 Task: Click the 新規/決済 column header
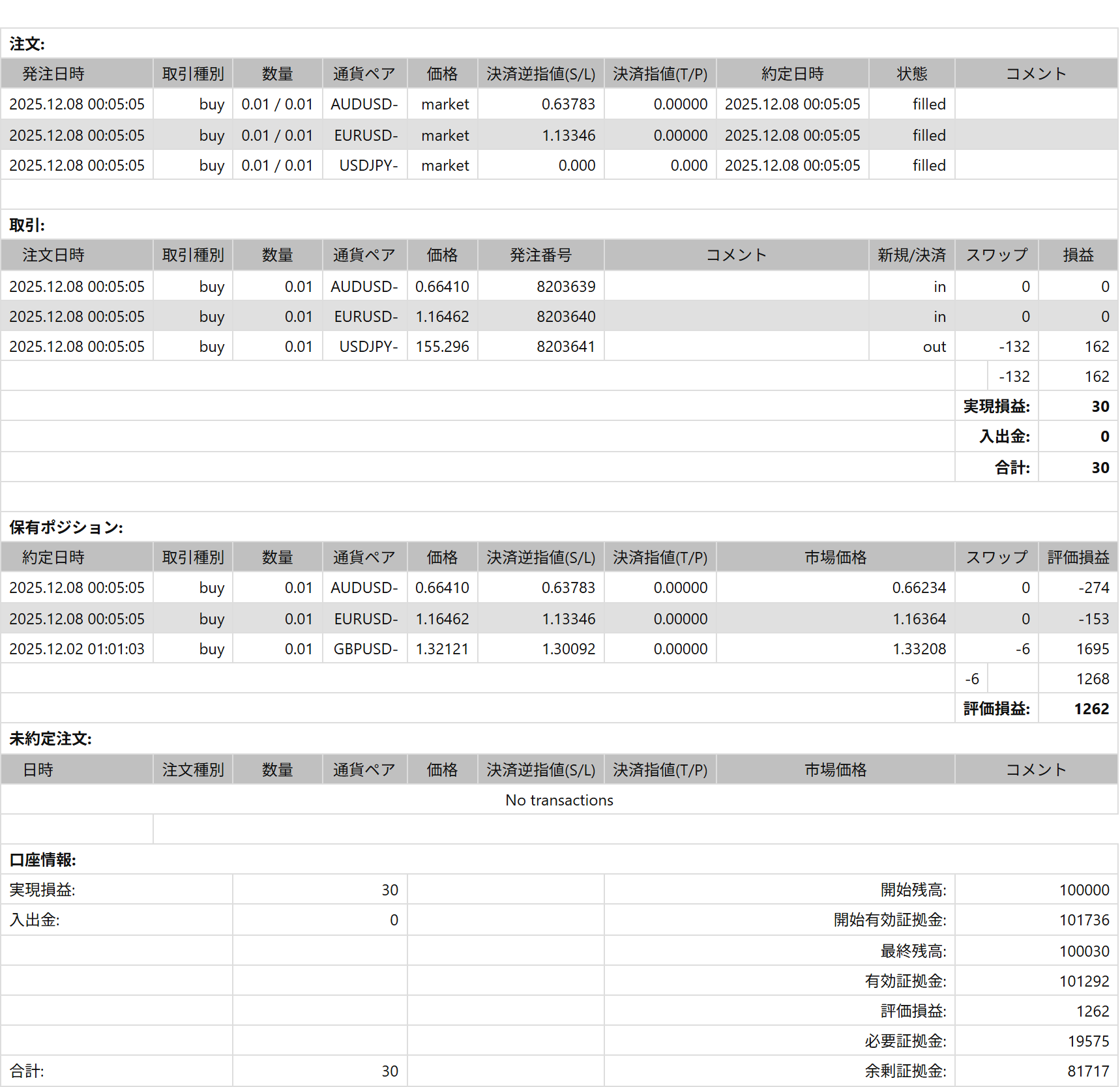(x=911, y=255)
